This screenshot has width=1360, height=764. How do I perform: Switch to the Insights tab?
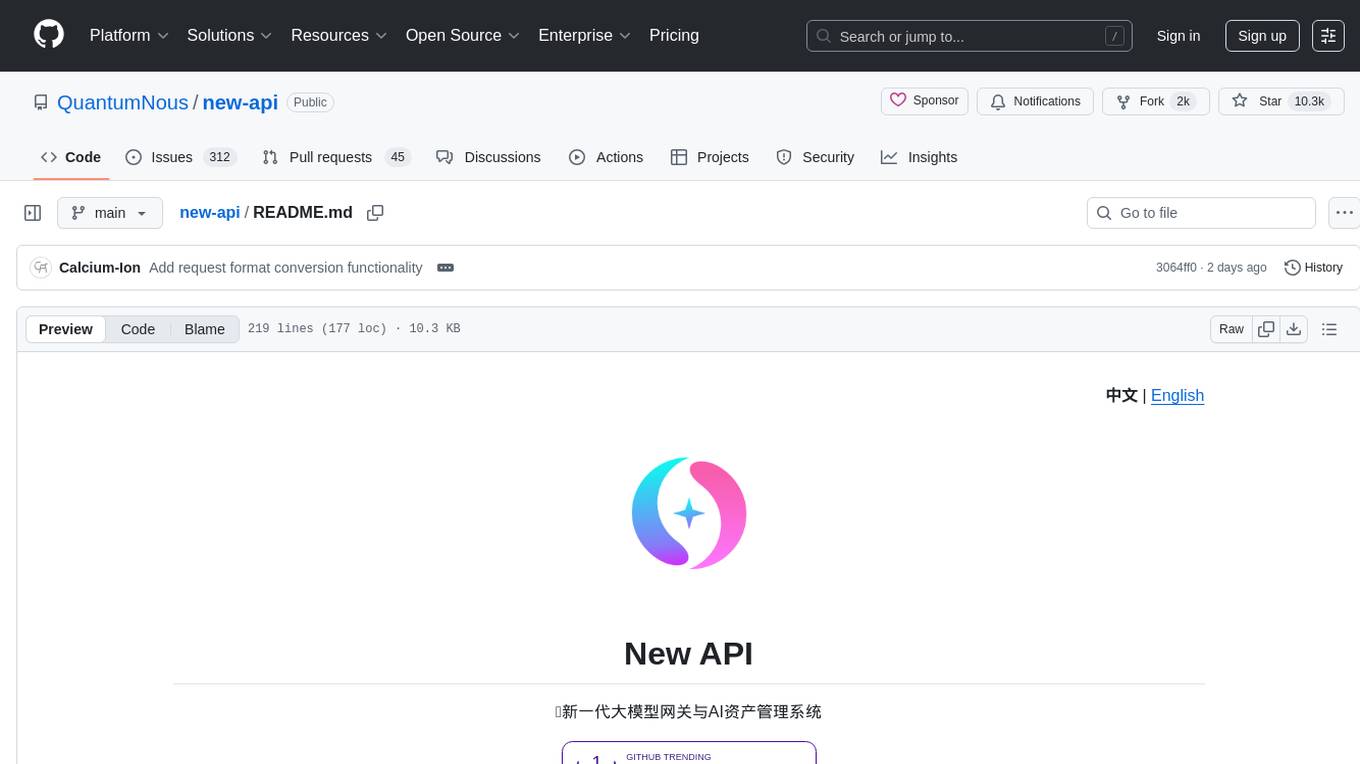(919, 157)
